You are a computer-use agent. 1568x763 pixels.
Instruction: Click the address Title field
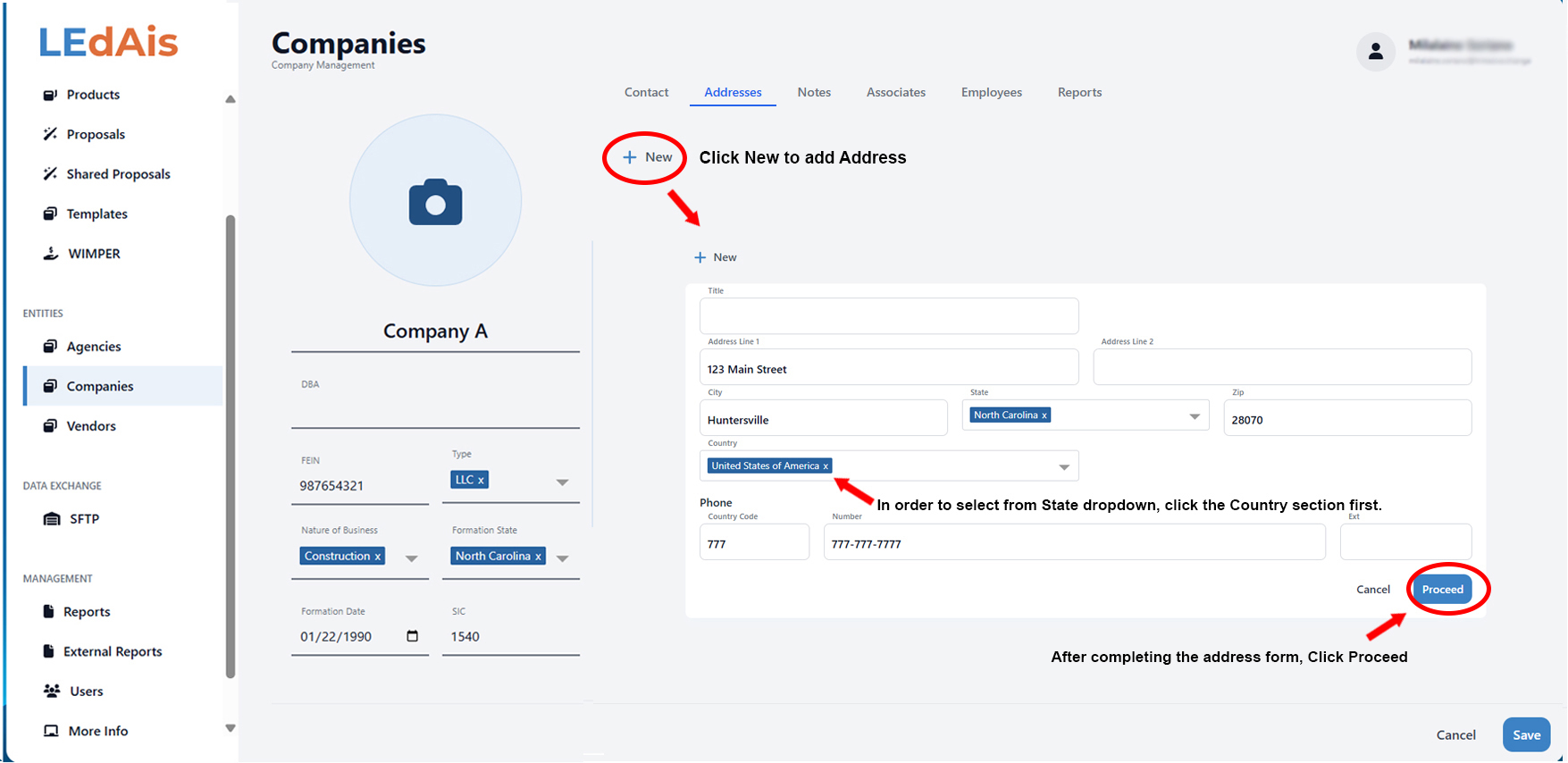(889, 316)
